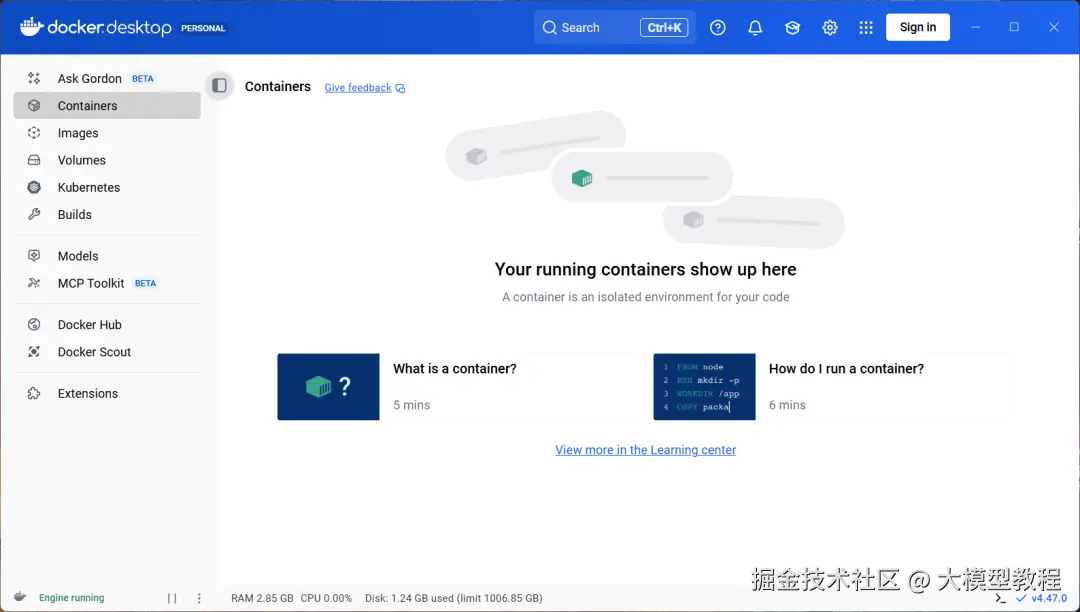Open the Images sidebar icon
Image resolution: width=1080 pixels, height=612 pixels.
point(34,133)
